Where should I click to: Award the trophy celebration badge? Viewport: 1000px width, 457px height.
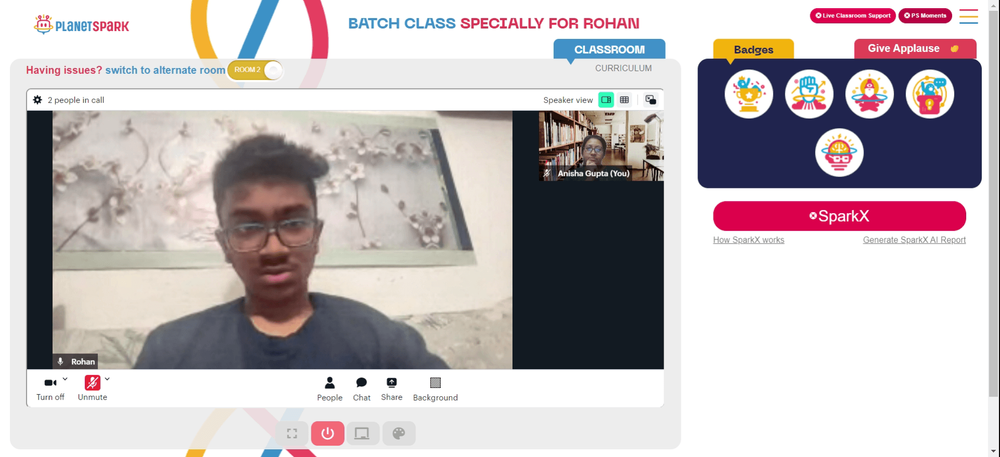tap(749, 94)
